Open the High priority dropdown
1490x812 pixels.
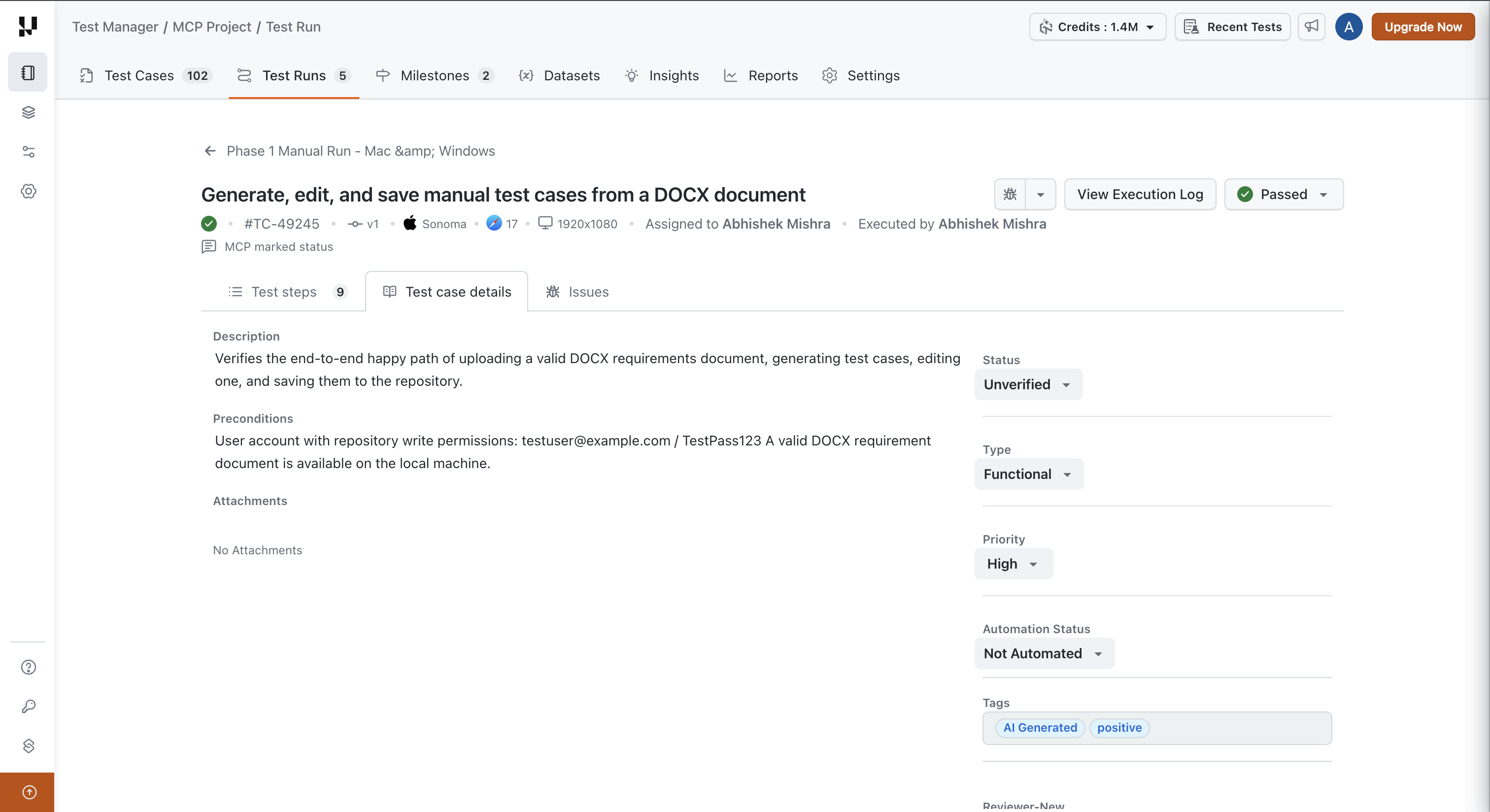(1014, 564)
